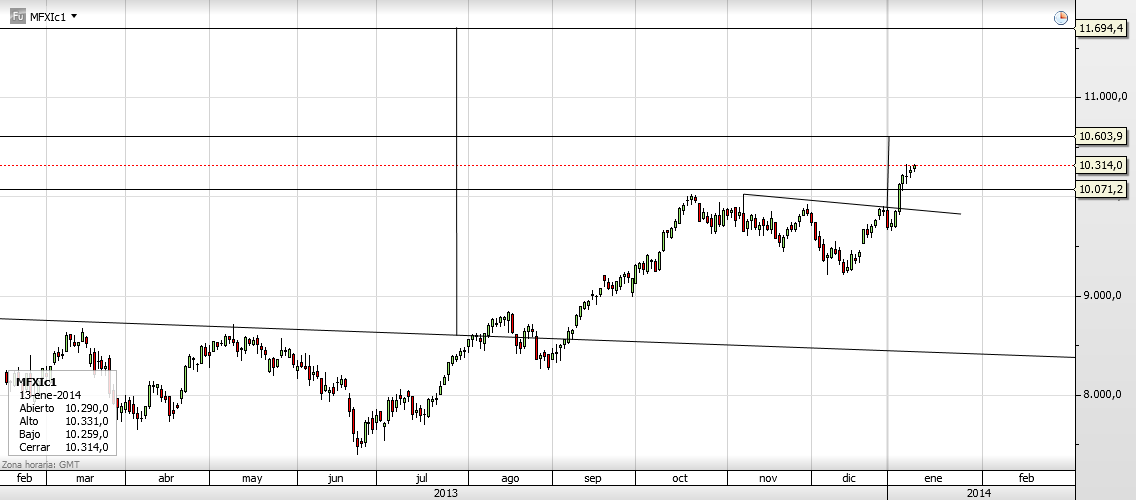Click the jun month label on time axis
Viewport: 1136px width, 500px height.
pos(335,478)
